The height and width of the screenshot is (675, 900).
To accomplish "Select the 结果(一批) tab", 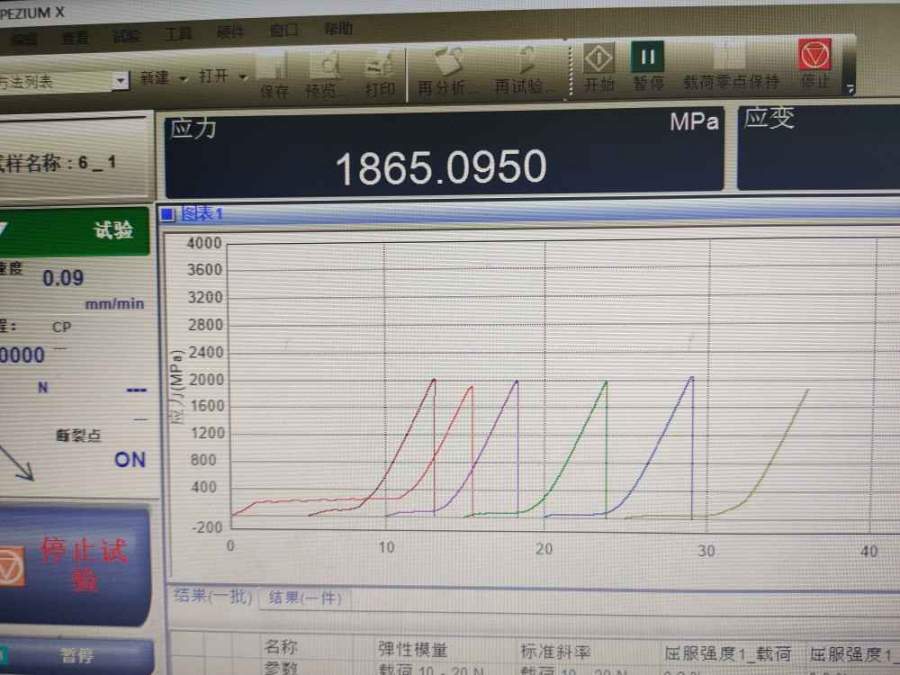I will point(212,597).
